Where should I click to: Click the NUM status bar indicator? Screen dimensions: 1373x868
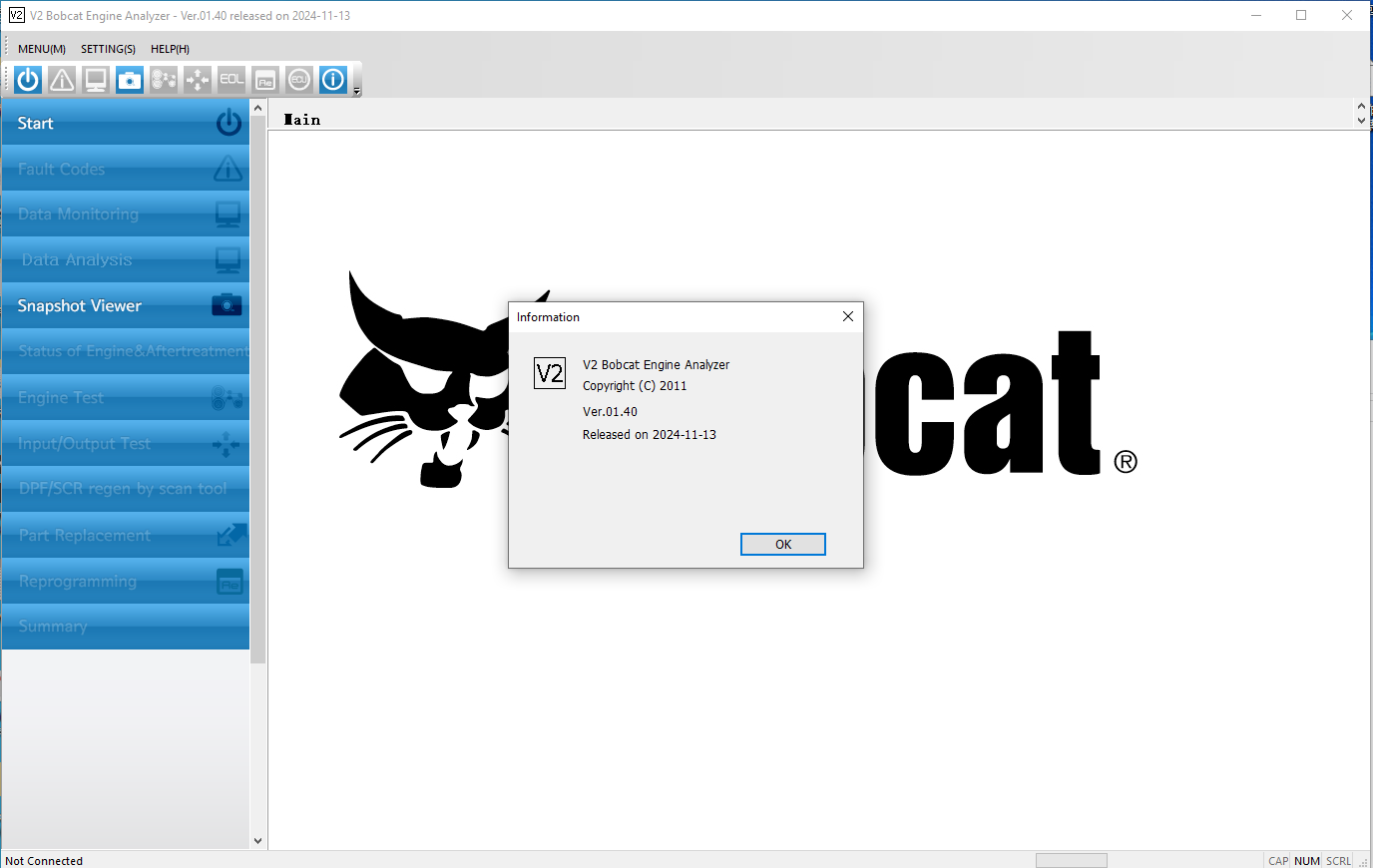1307,861
